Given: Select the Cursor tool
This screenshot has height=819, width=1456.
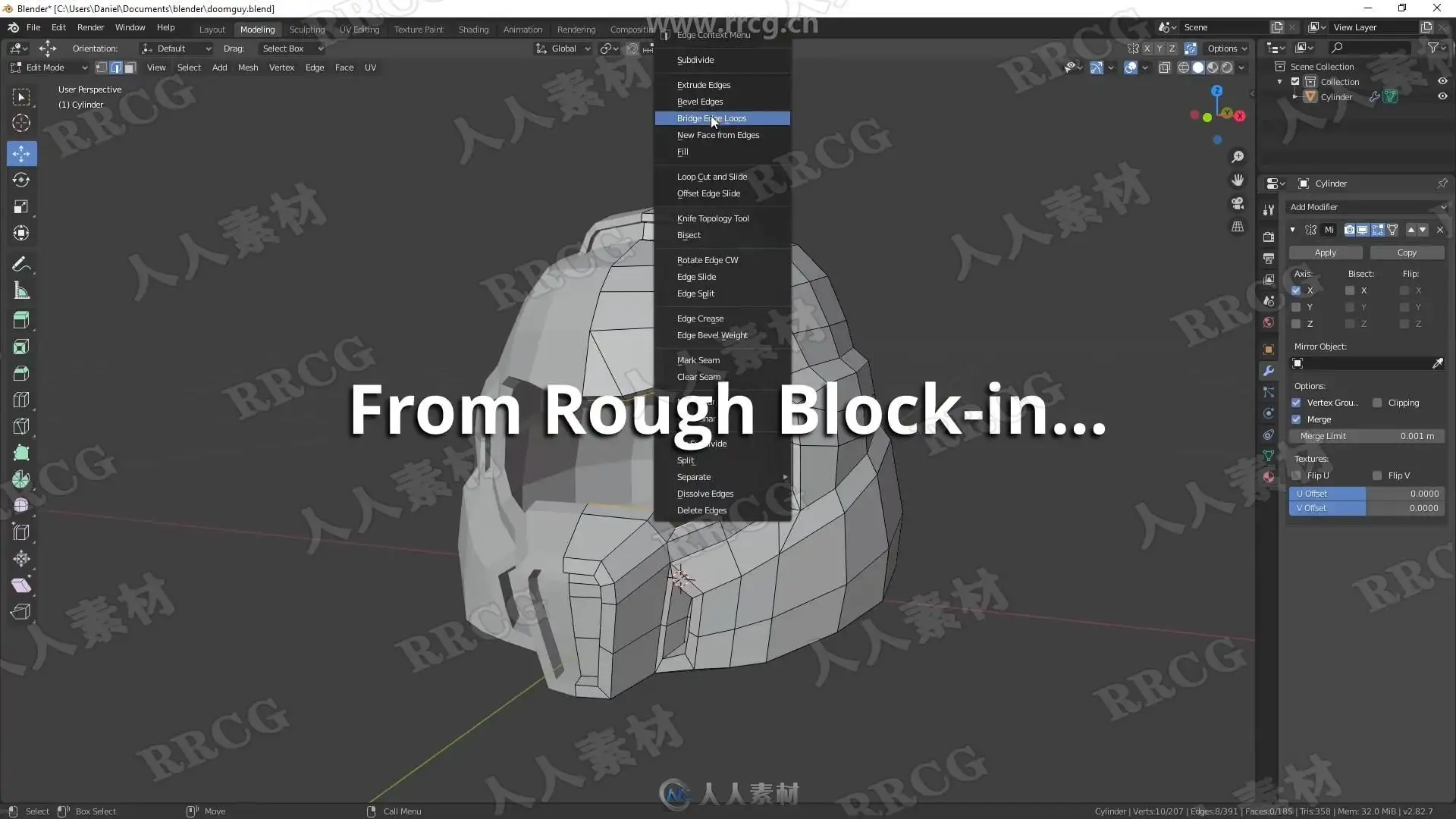Looking at the screenshot, I should click(x=21, y=123).
